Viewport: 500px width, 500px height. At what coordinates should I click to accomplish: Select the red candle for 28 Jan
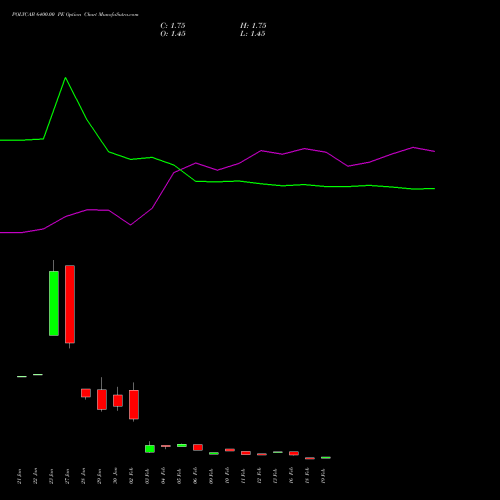(x=86, y=393)
